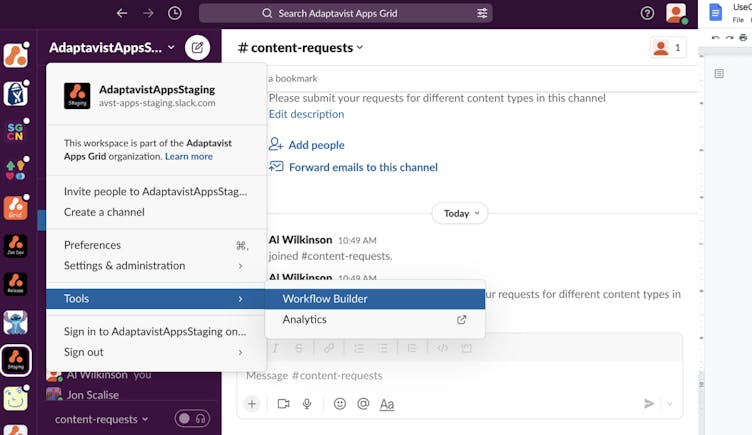Image resolution: width=752 pixels, height=435 pixels.
Task: Open members list showing 1 member
Action: pyautogui.click(x=668, y=47)
